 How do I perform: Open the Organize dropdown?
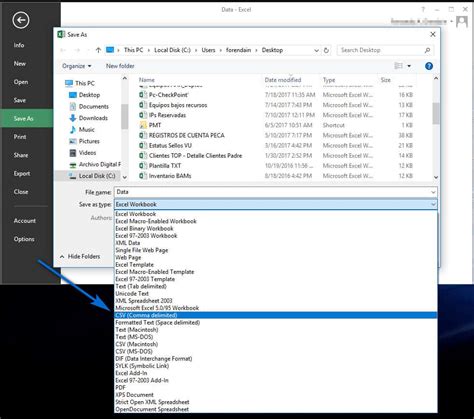click(x=77, y=66)
